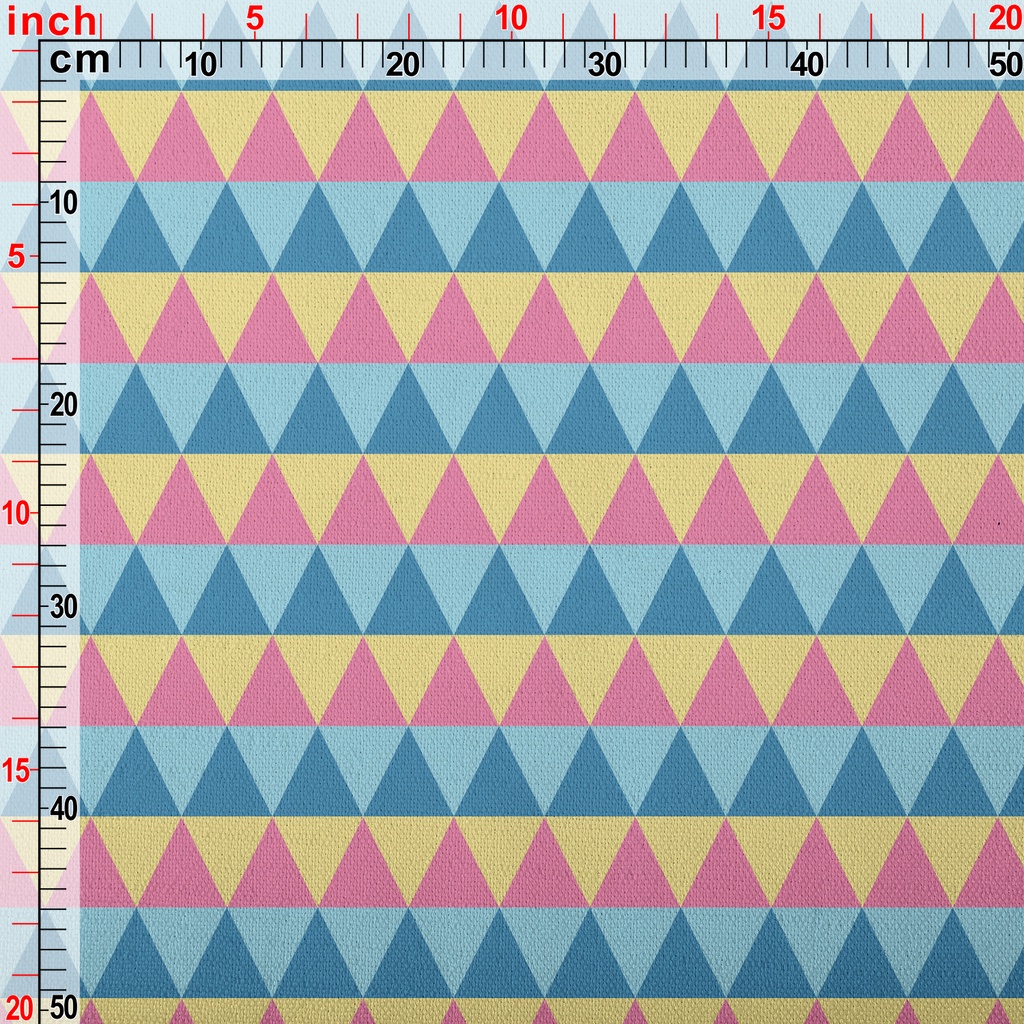Viewport: 1024px width, 1024px height.
Task: Select red 20 inch label on top ruler
Action: coord(1005,18)
